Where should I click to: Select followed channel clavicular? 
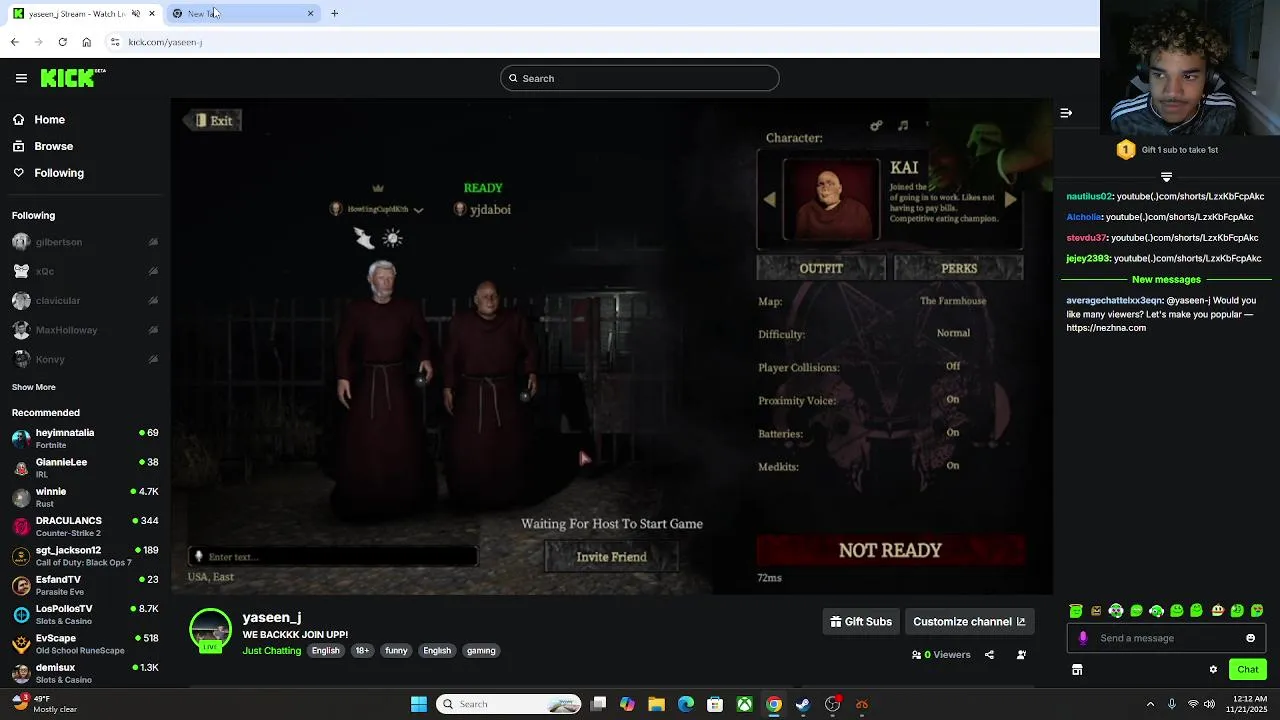[x=85, y=300]
